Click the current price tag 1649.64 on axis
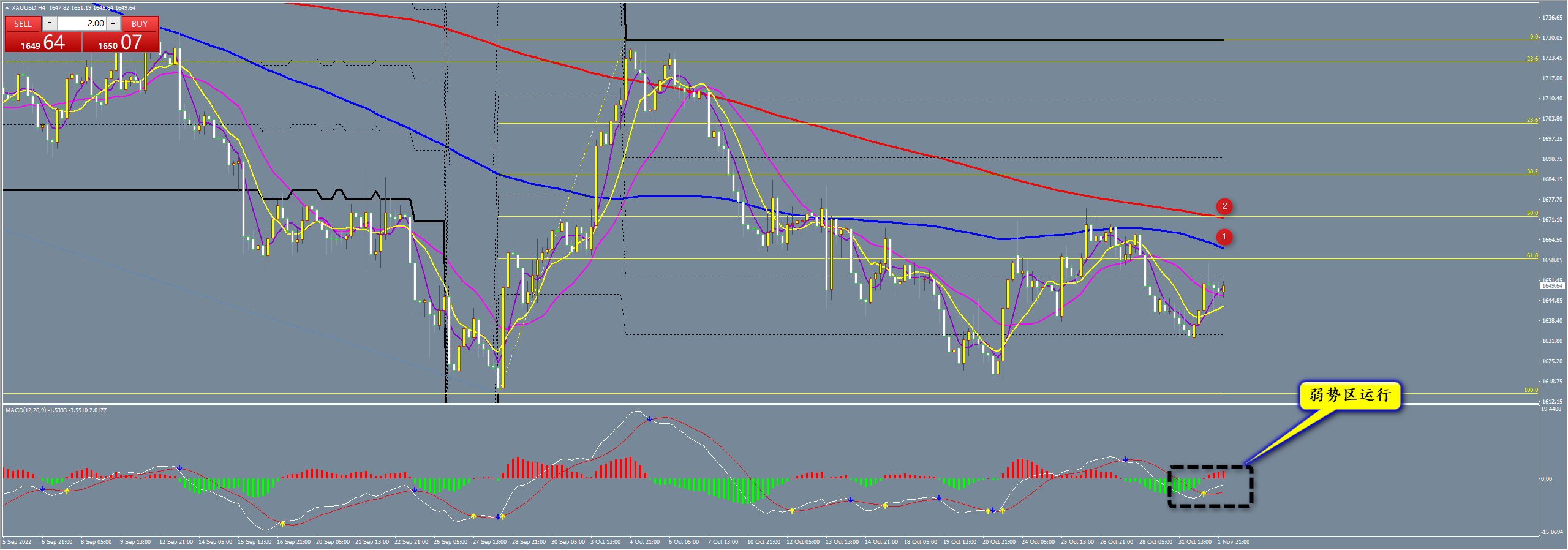The image size is (1568, 550). click(x=1552, y=286)
